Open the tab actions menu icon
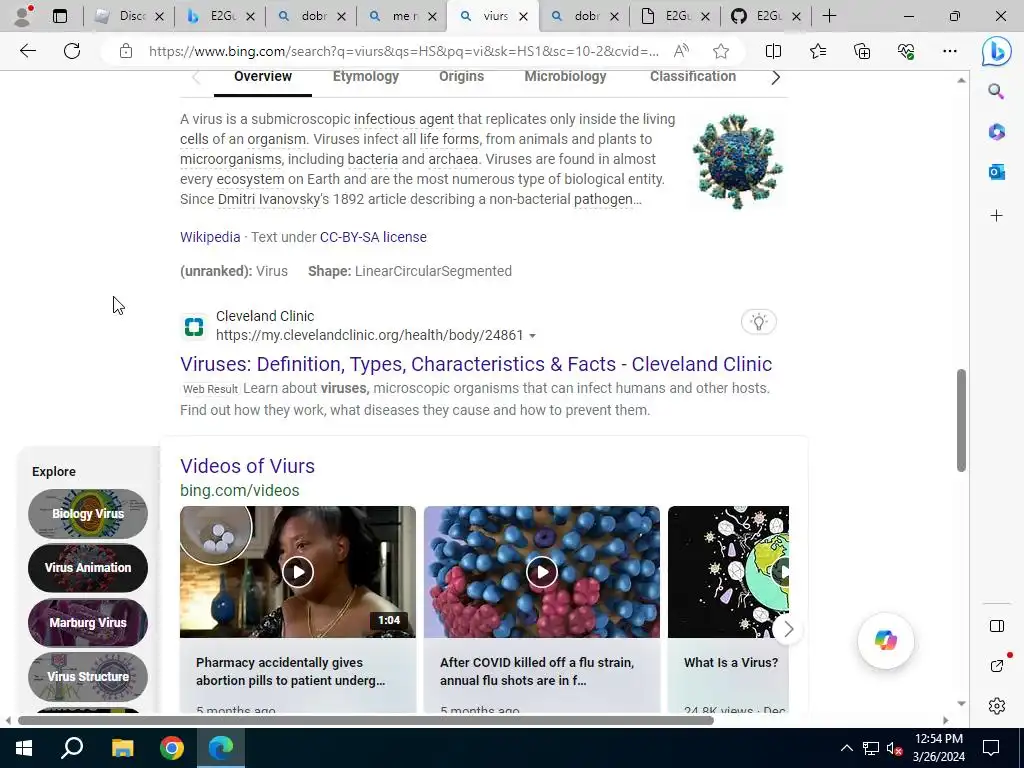 pyautogui.click(x=60, y=16)
